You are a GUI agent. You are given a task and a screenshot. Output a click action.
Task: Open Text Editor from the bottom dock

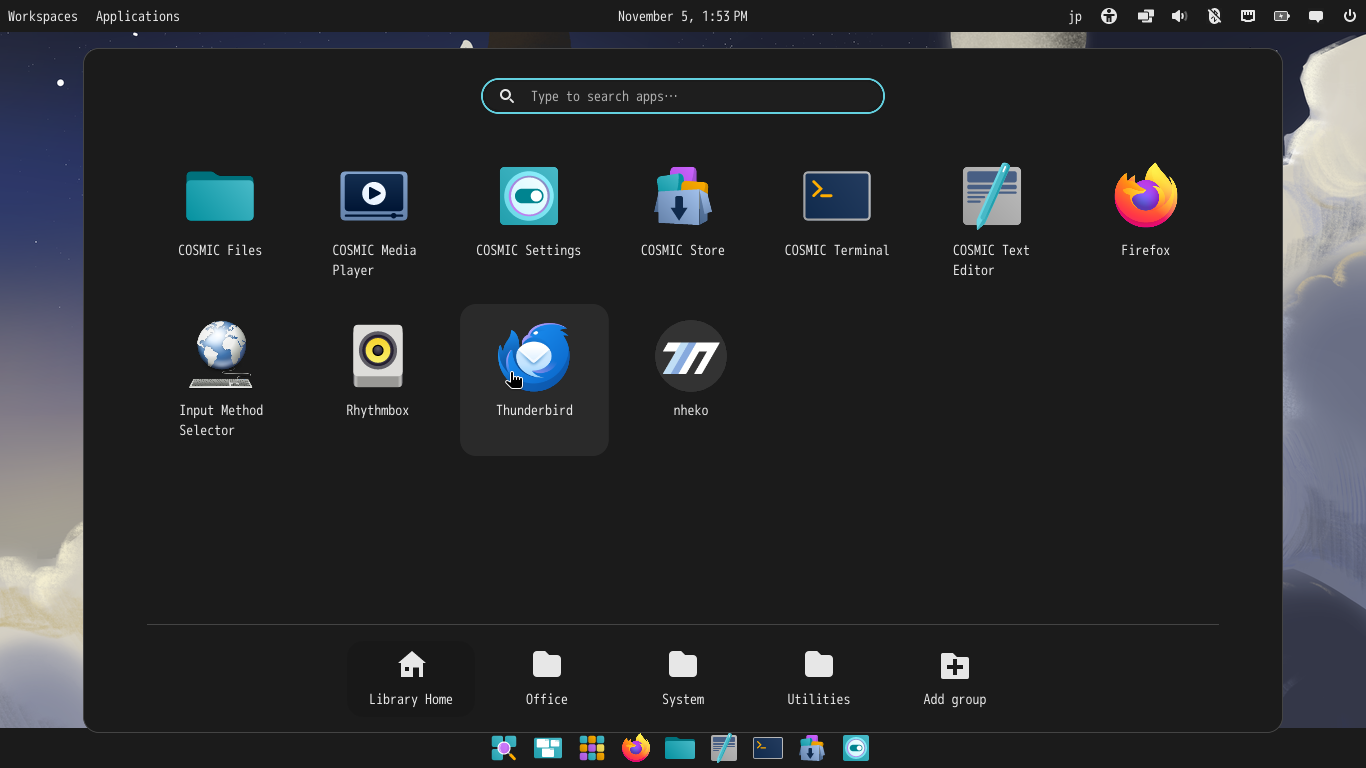(724, 748)
